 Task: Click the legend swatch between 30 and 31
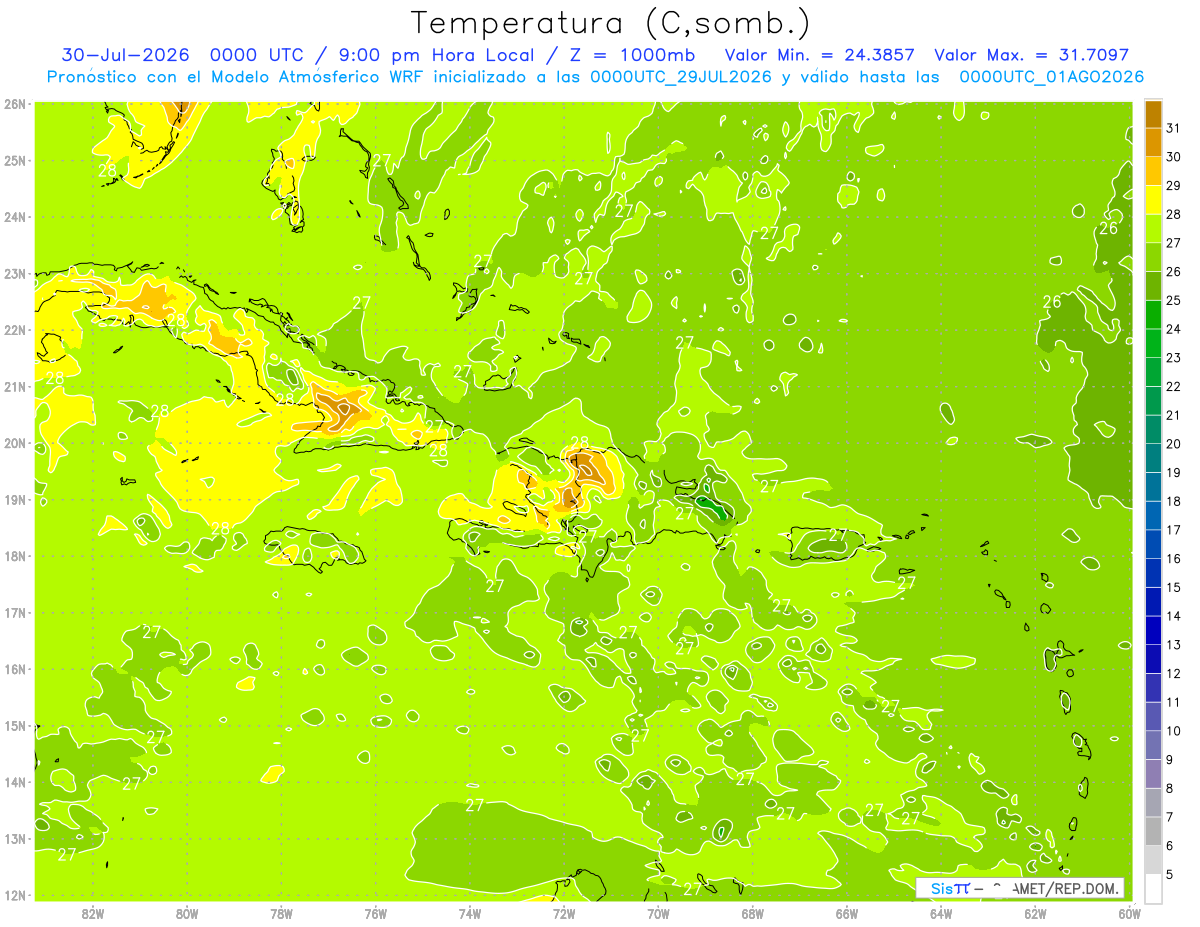(x=1153, y=142)
